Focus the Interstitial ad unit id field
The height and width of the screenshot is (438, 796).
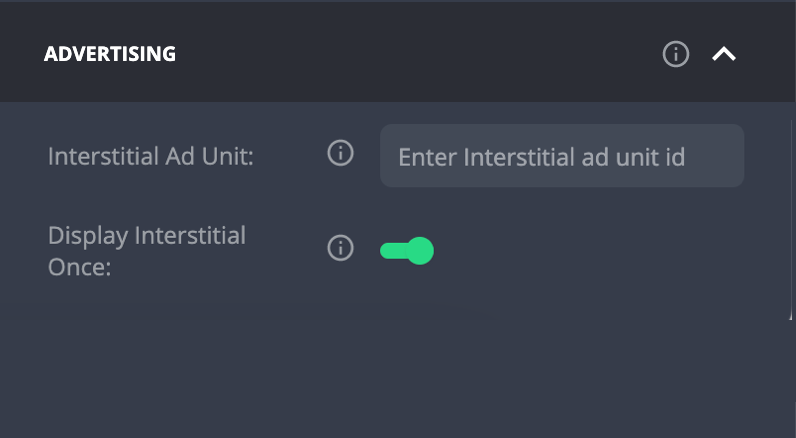pyautogui.click(x=562, y=156)
